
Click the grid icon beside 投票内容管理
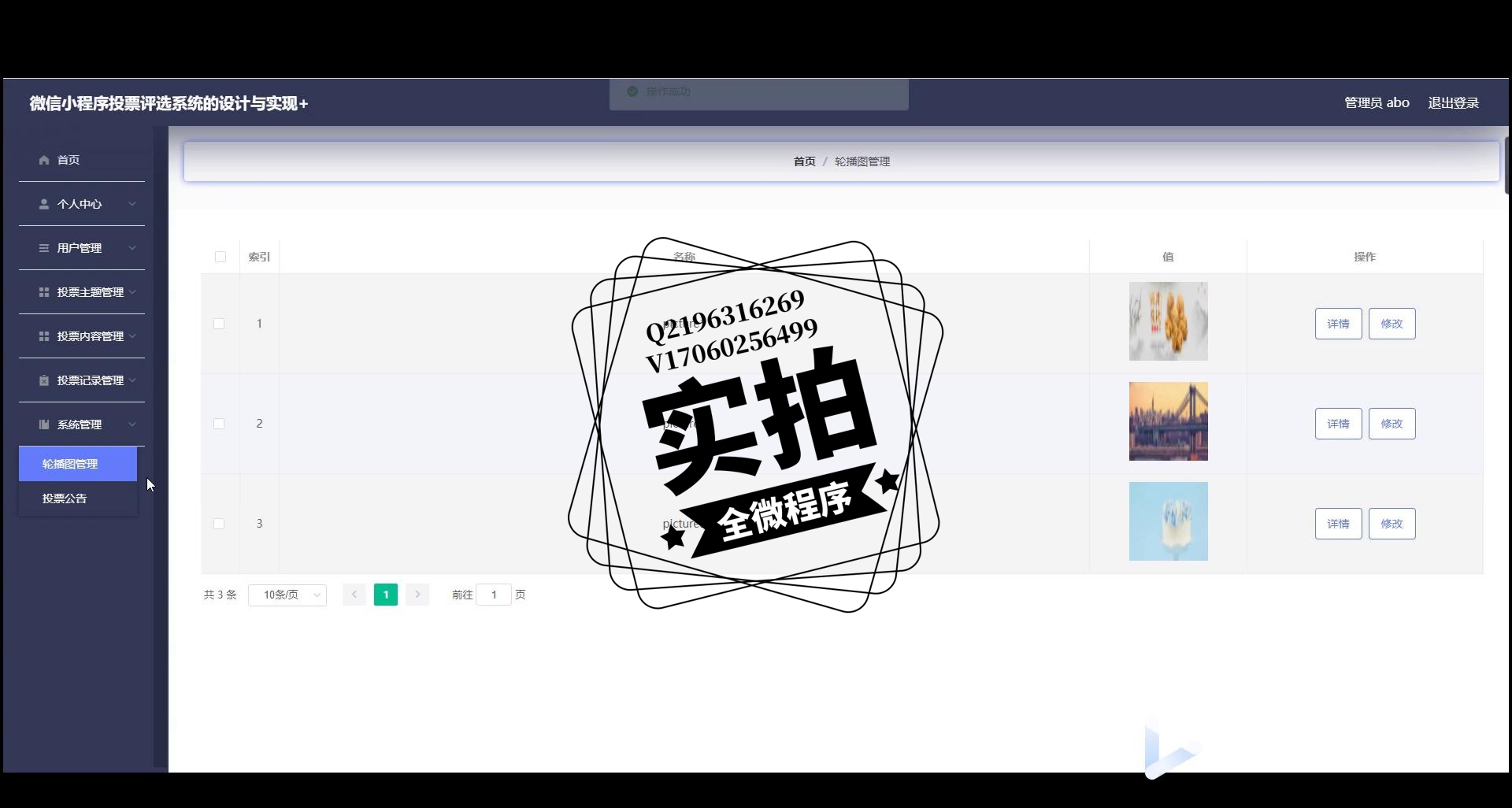coord(44,336)
